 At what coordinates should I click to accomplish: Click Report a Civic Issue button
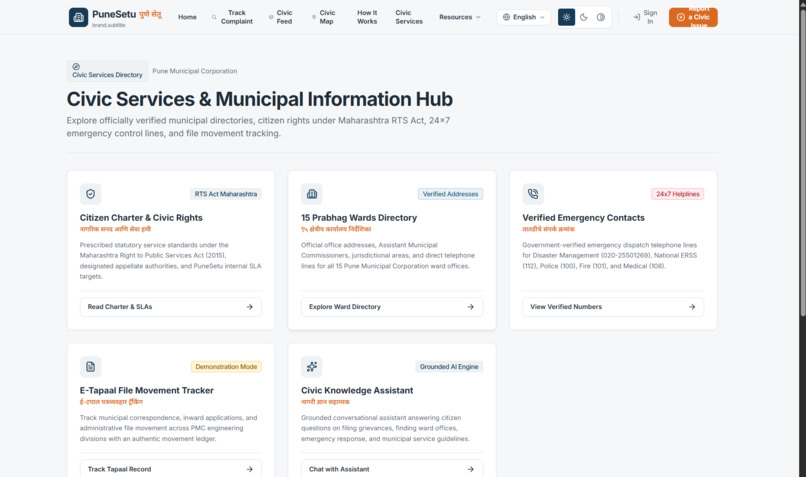(693, 17)
